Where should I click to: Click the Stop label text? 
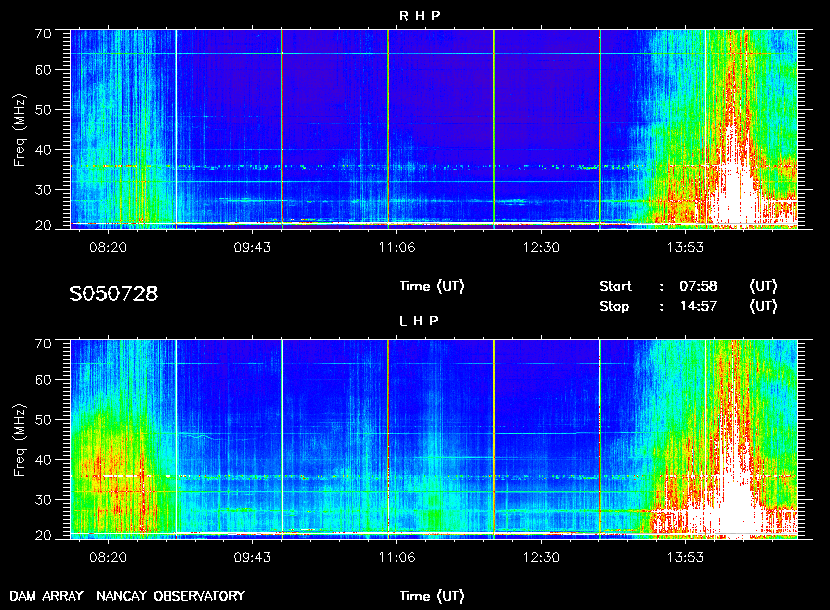click(614, 307)
